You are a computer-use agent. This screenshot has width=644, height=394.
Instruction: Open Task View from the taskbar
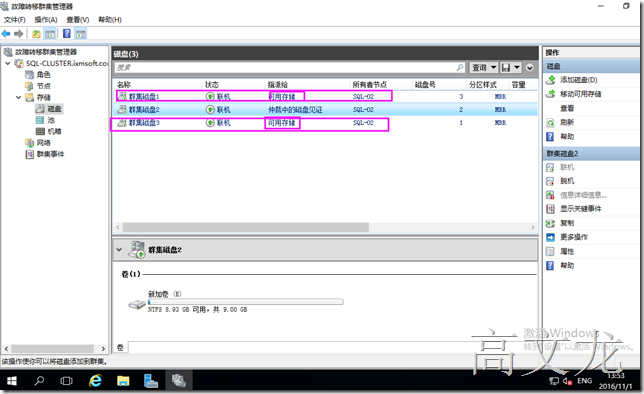(66, 381)
